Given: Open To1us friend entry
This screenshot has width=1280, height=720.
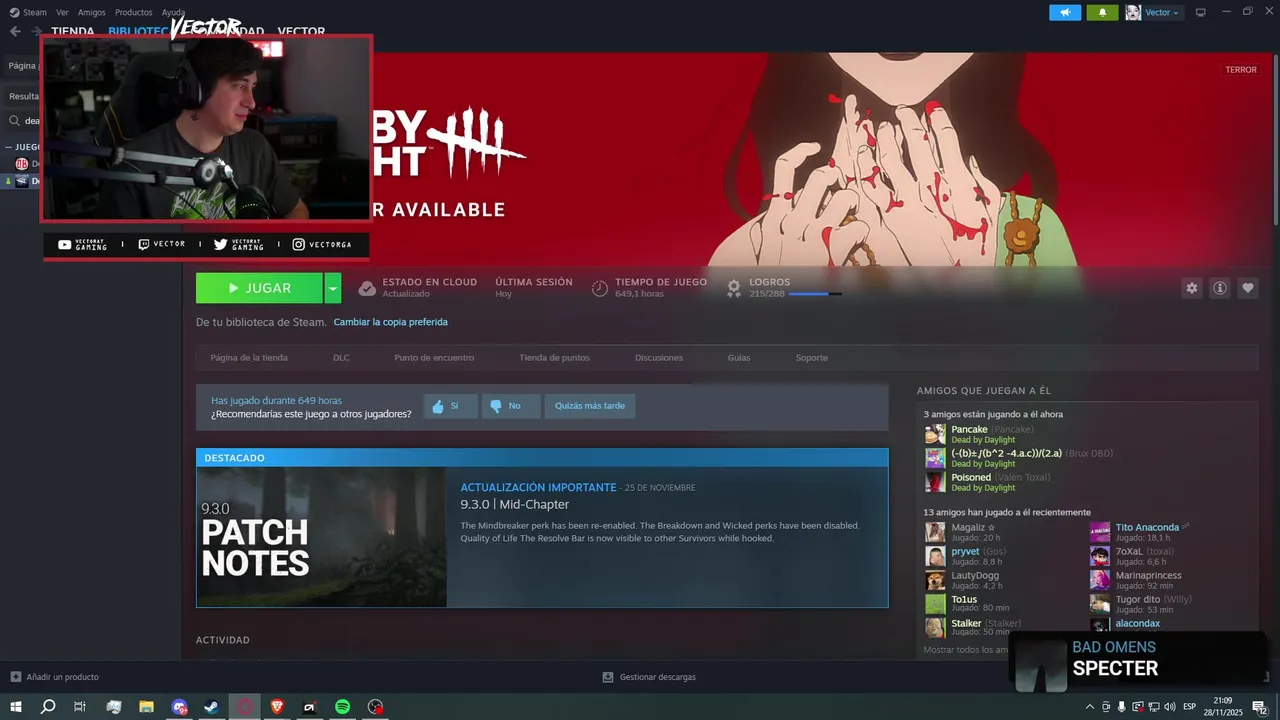Looking at the screenshot, I should click(x=964, y=599).
